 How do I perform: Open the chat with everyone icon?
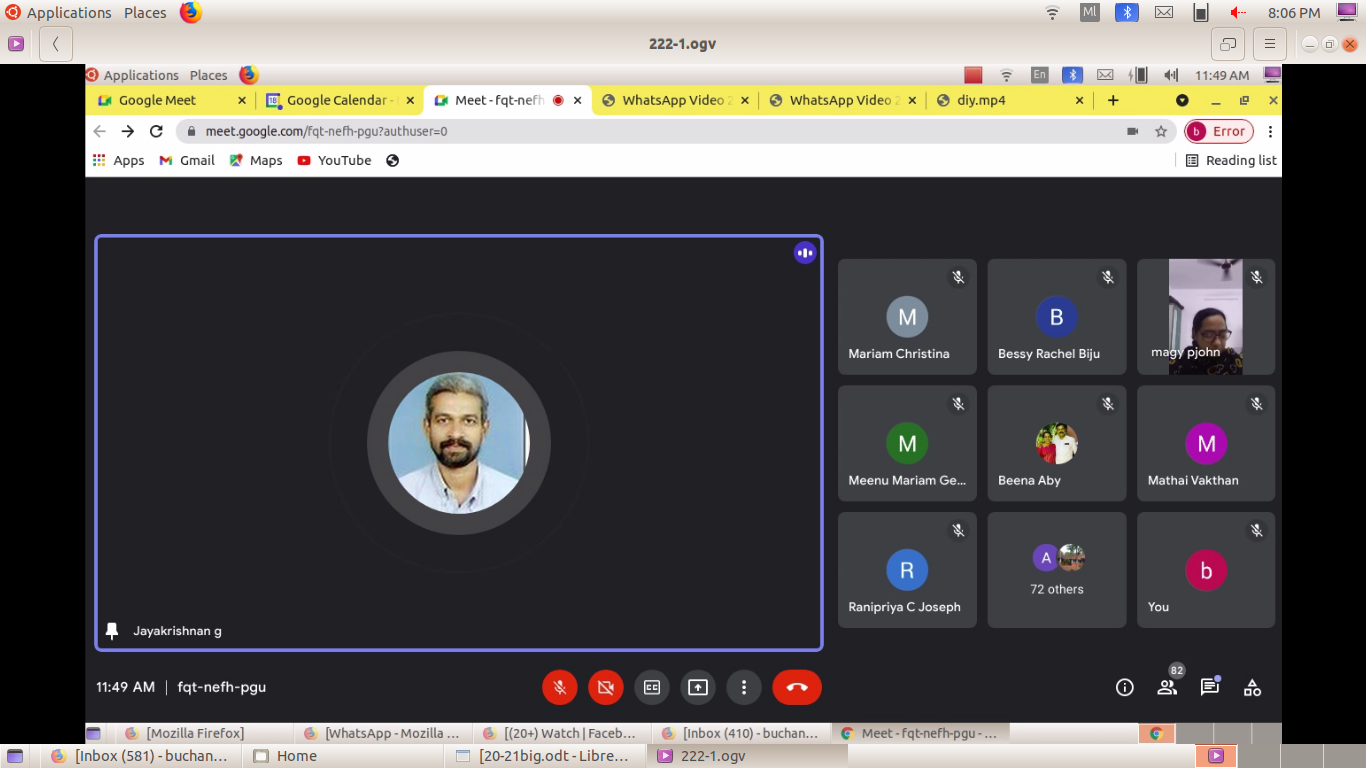(x=1210, y=687)
